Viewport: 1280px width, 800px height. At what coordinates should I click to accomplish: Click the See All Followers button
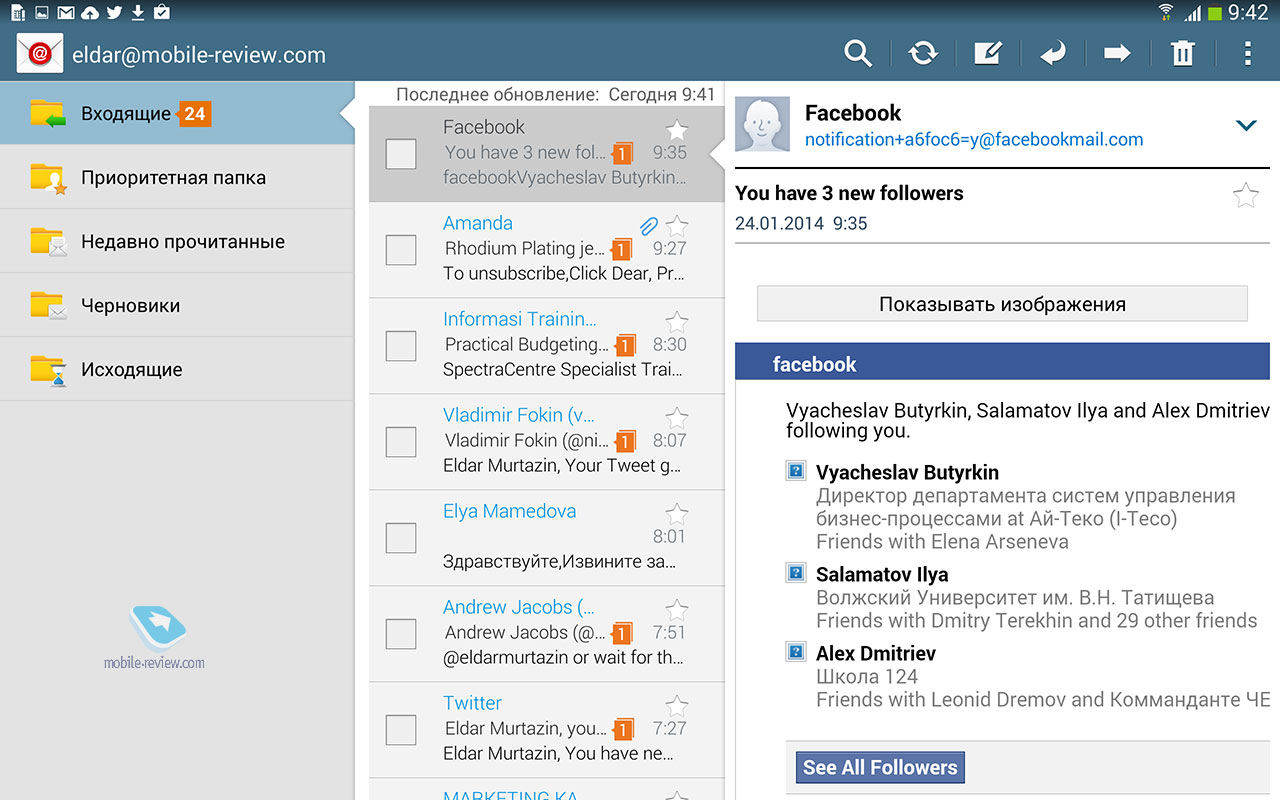880,768
